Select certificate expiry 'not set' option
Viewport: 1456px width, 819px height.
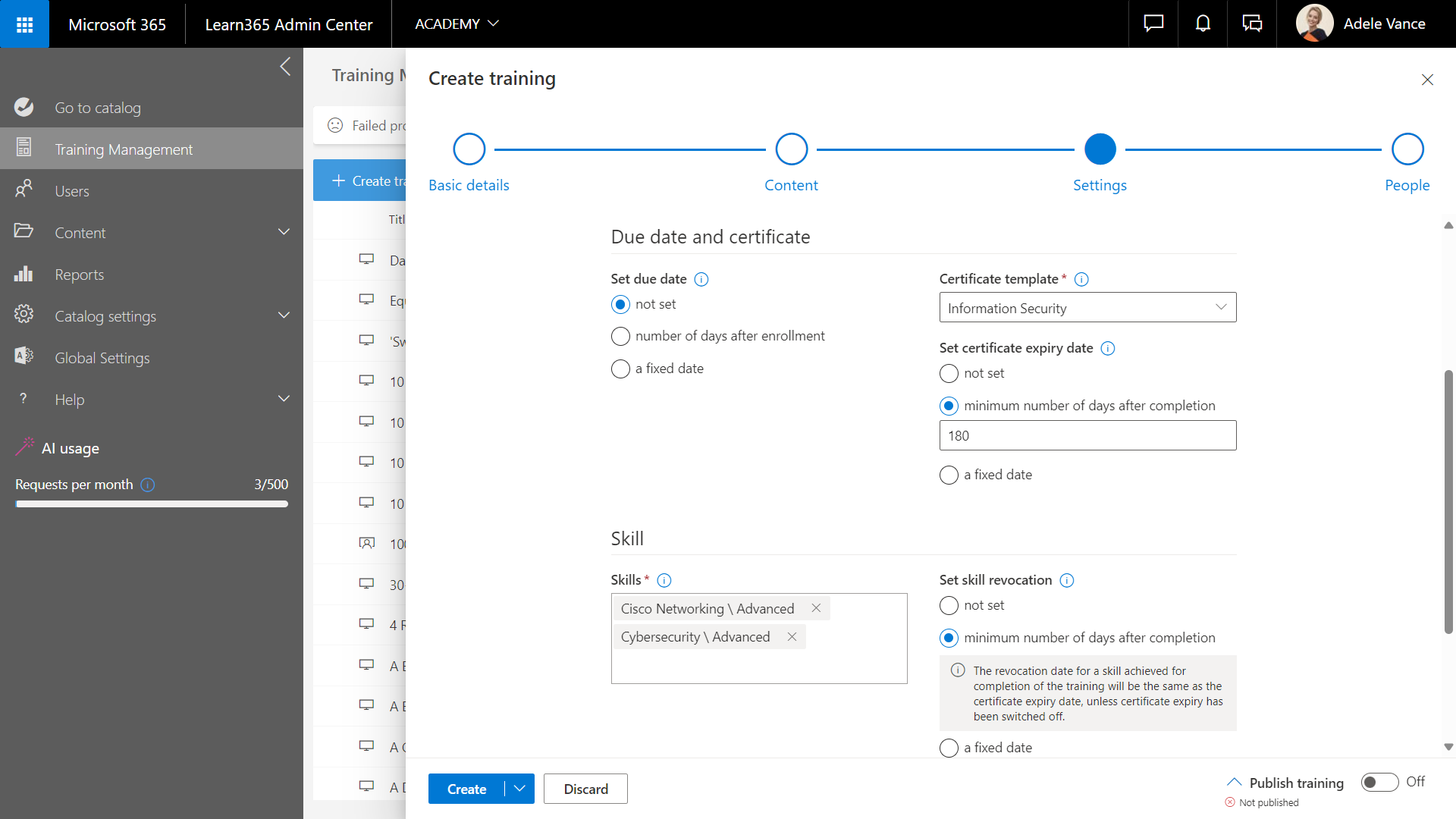949,374
